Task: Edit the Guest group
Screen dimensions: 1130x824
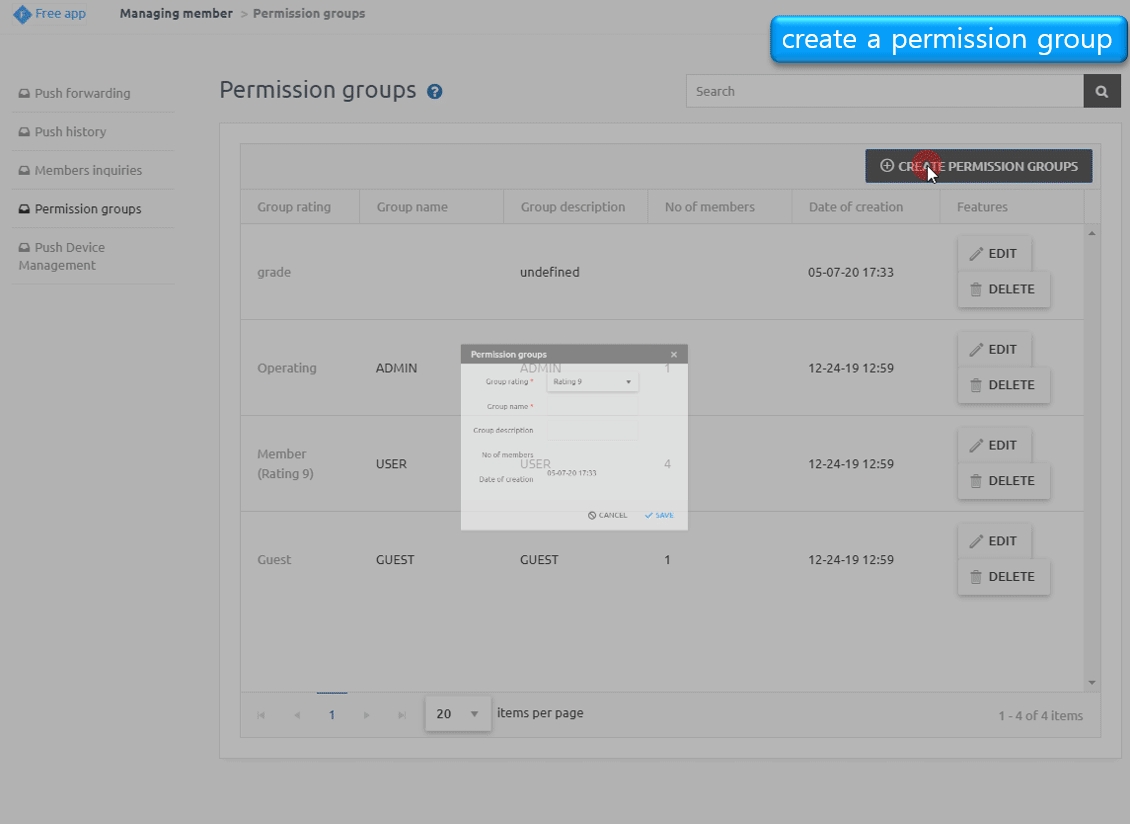Action: pyautogui.click(x=995, y=541)
